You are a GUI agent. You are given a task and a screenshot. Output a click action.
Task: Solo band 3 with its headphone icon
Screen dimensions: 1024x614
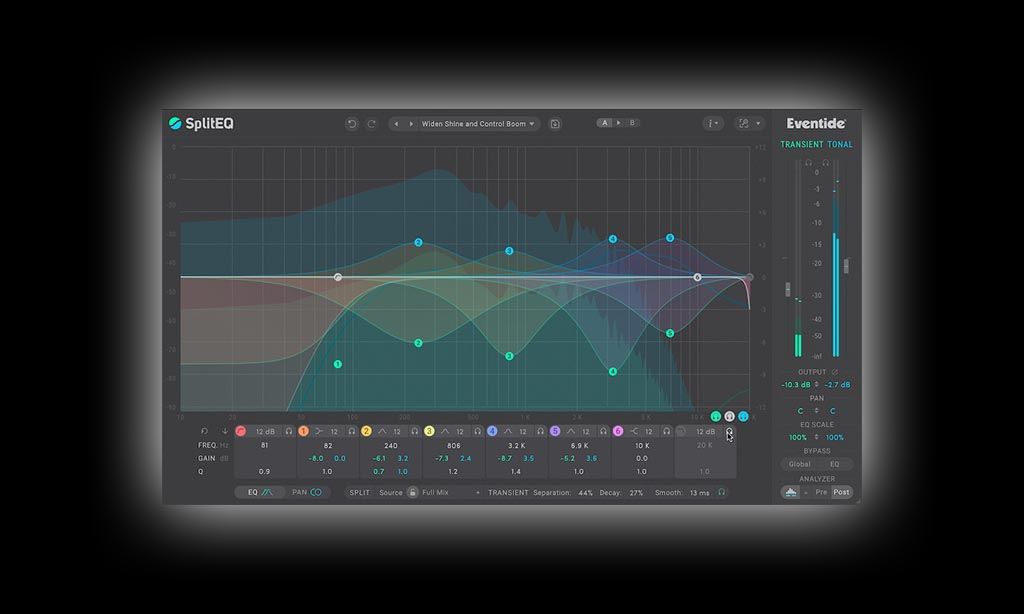pos(477,431)
